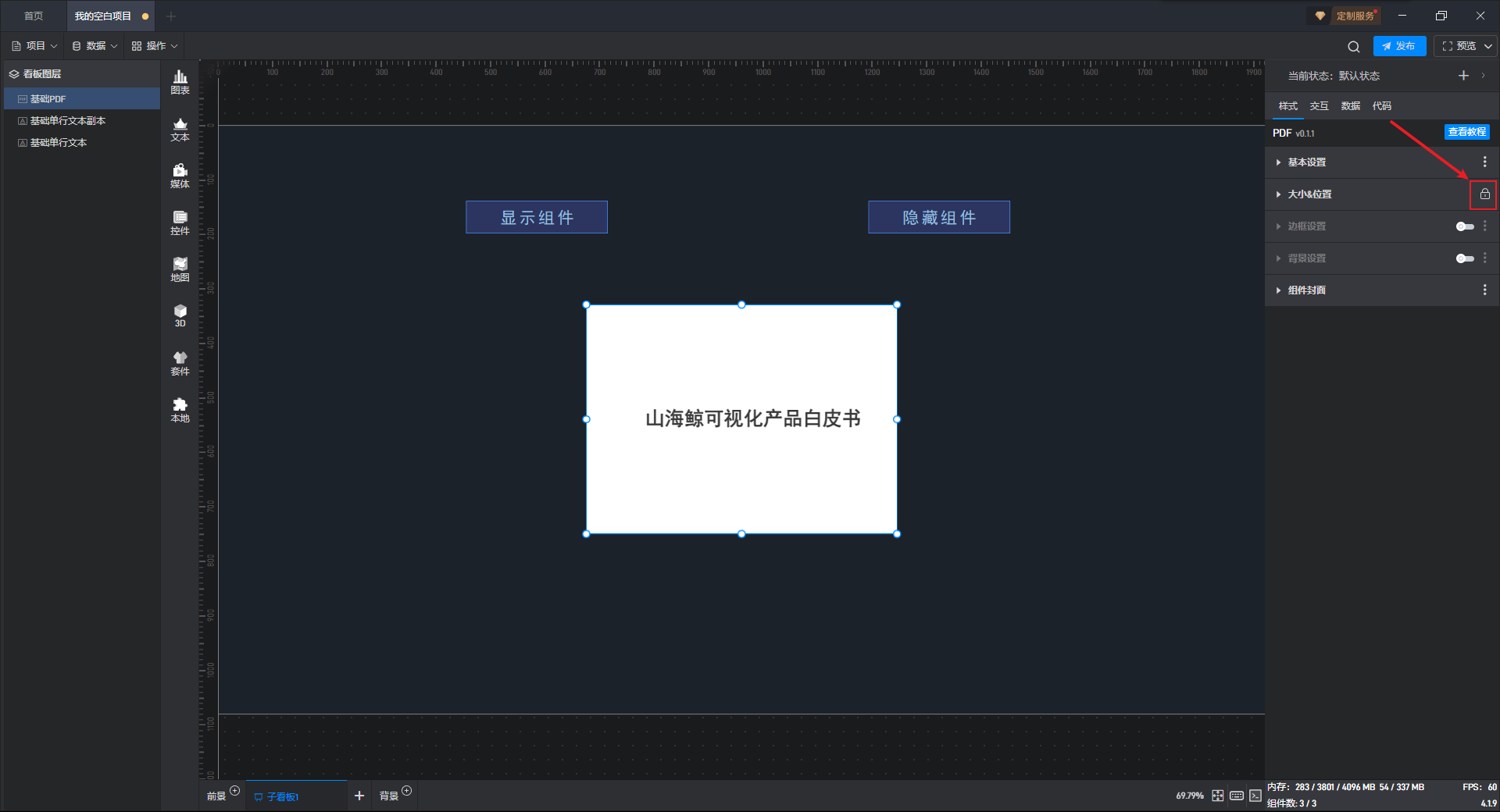
Task: Click the 查看教程 tutorial button
Action: click(1466, 132)
